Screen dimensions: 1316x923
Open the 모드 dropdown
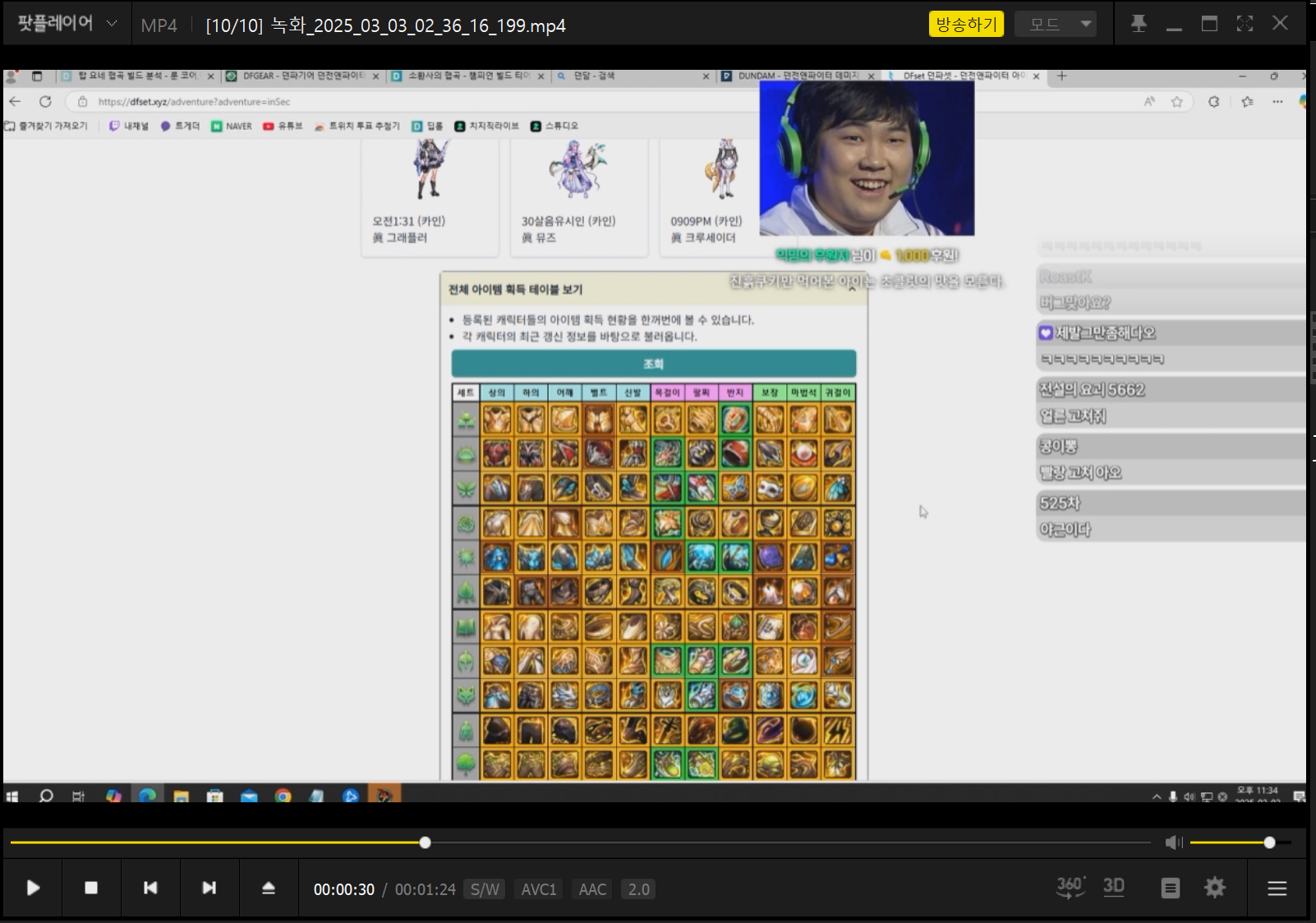[1056, 24]
